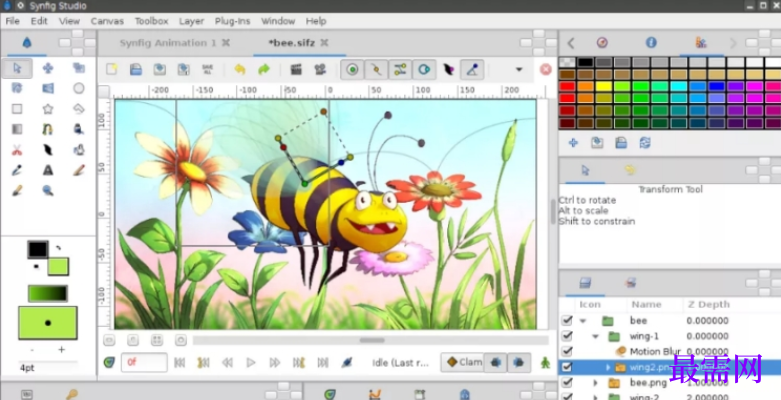This screenshot has height=400, width=781.
Task: Expand the bee.png layer row
Action: (x=595, y=383)
